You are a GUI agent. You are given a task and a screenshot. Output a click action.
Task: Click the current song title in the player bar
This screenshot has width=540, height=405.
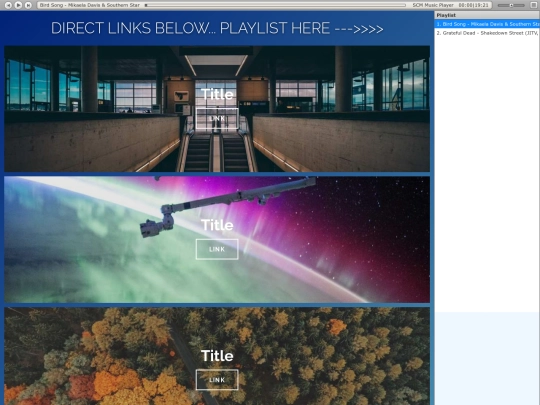90,5
